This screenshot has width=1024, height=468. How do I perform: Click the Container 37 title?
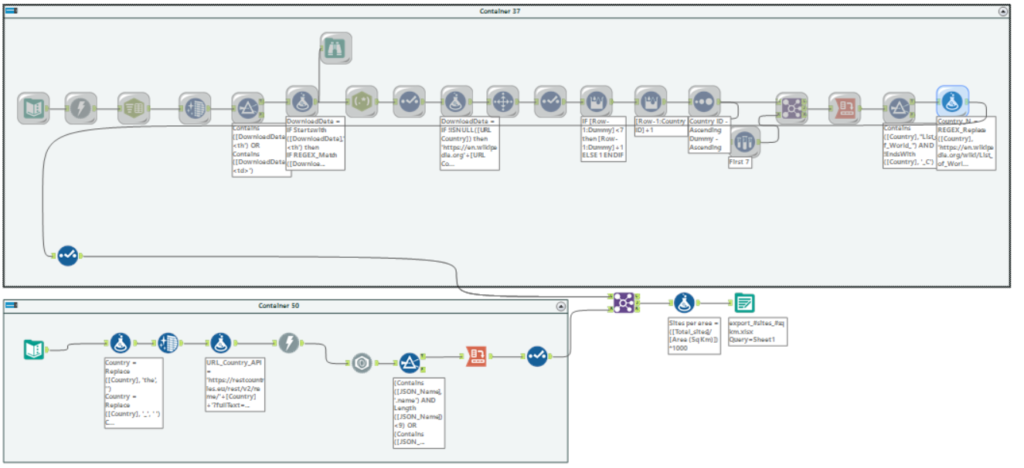click(500, 11)
